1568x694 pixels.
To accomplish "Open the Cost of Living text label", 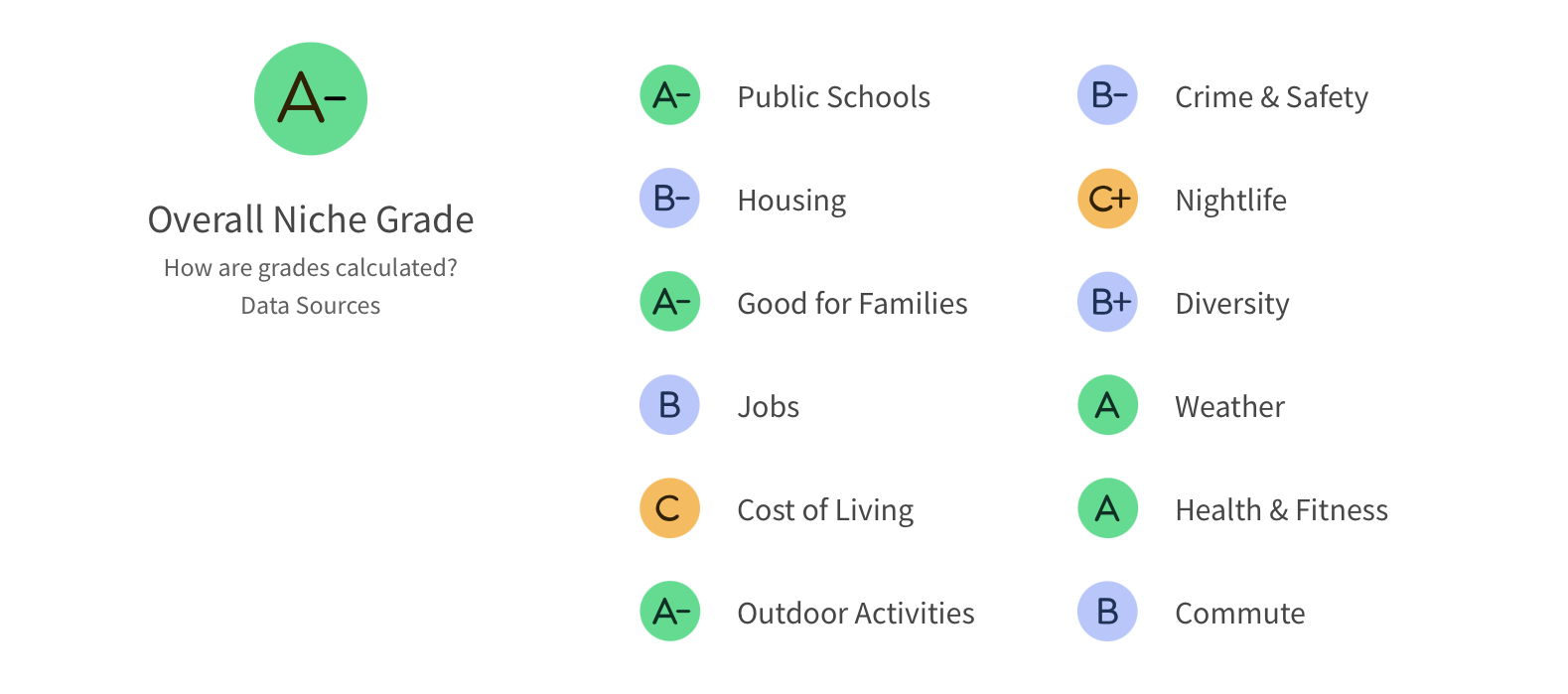I will (825, 510).
